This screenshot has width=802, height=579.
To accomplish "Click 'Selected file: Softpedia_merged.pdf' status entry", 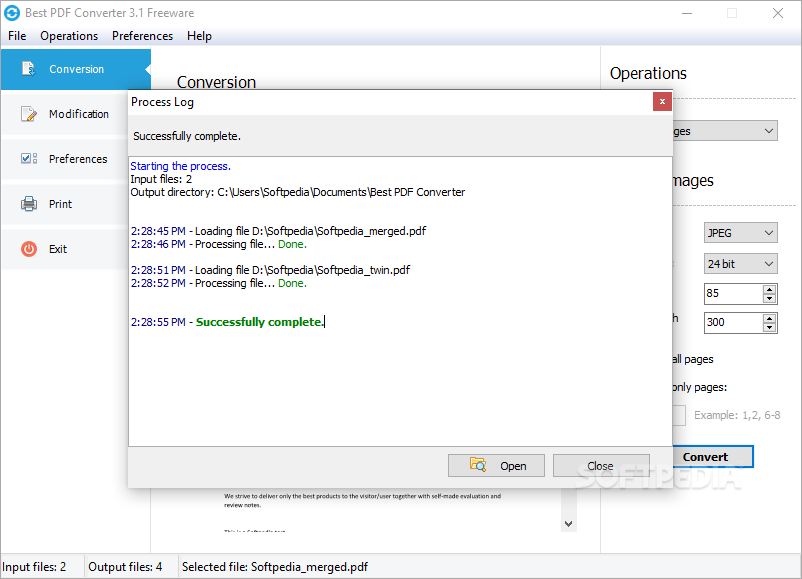I will [x=275, y=567].
